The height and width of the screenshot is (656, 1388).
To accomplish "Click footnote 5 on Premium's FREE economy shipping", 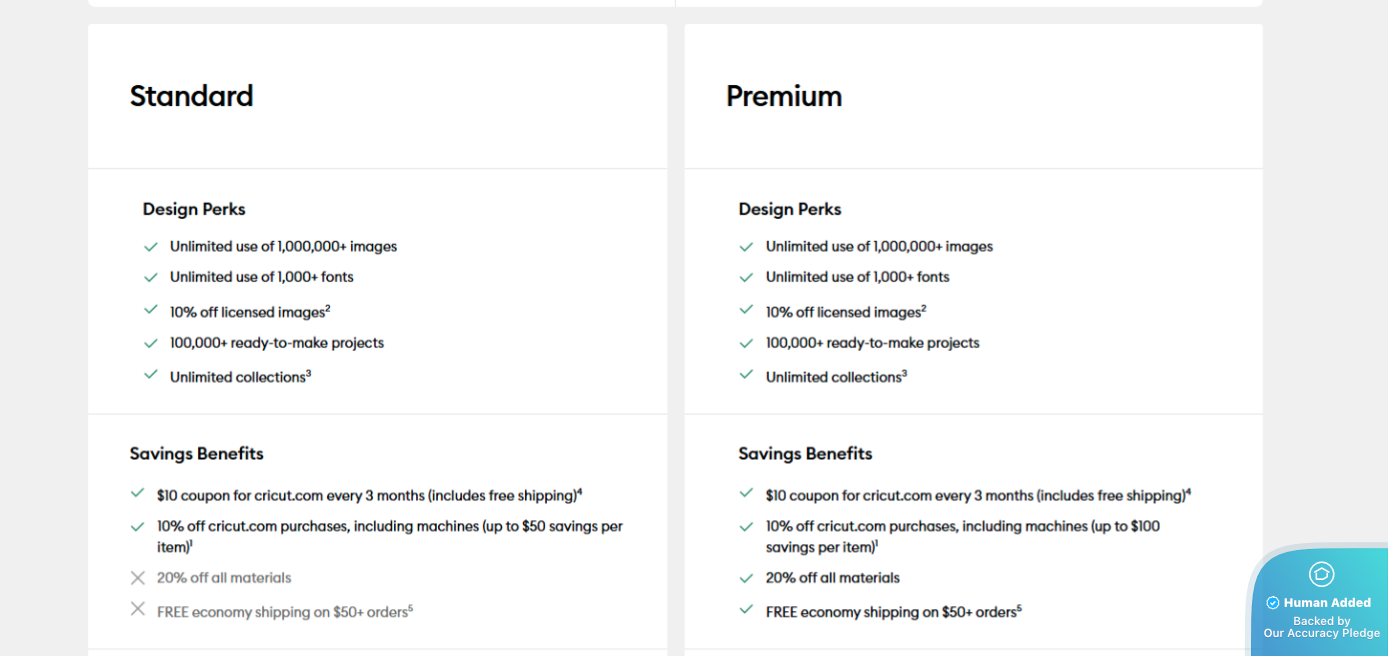I will pyautogui.click(x=1019, y=607).
